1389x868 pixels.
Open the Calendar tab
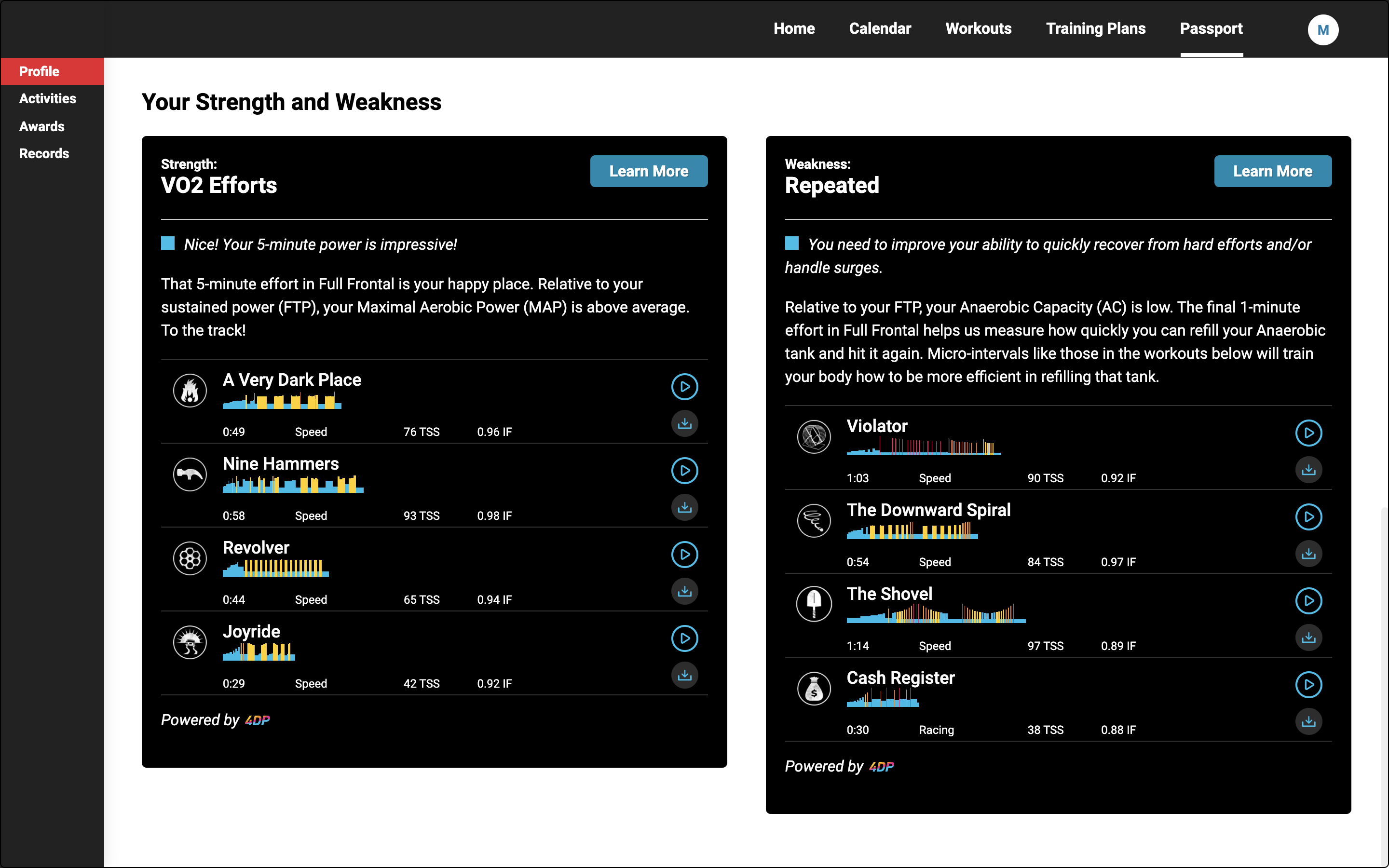880,29
